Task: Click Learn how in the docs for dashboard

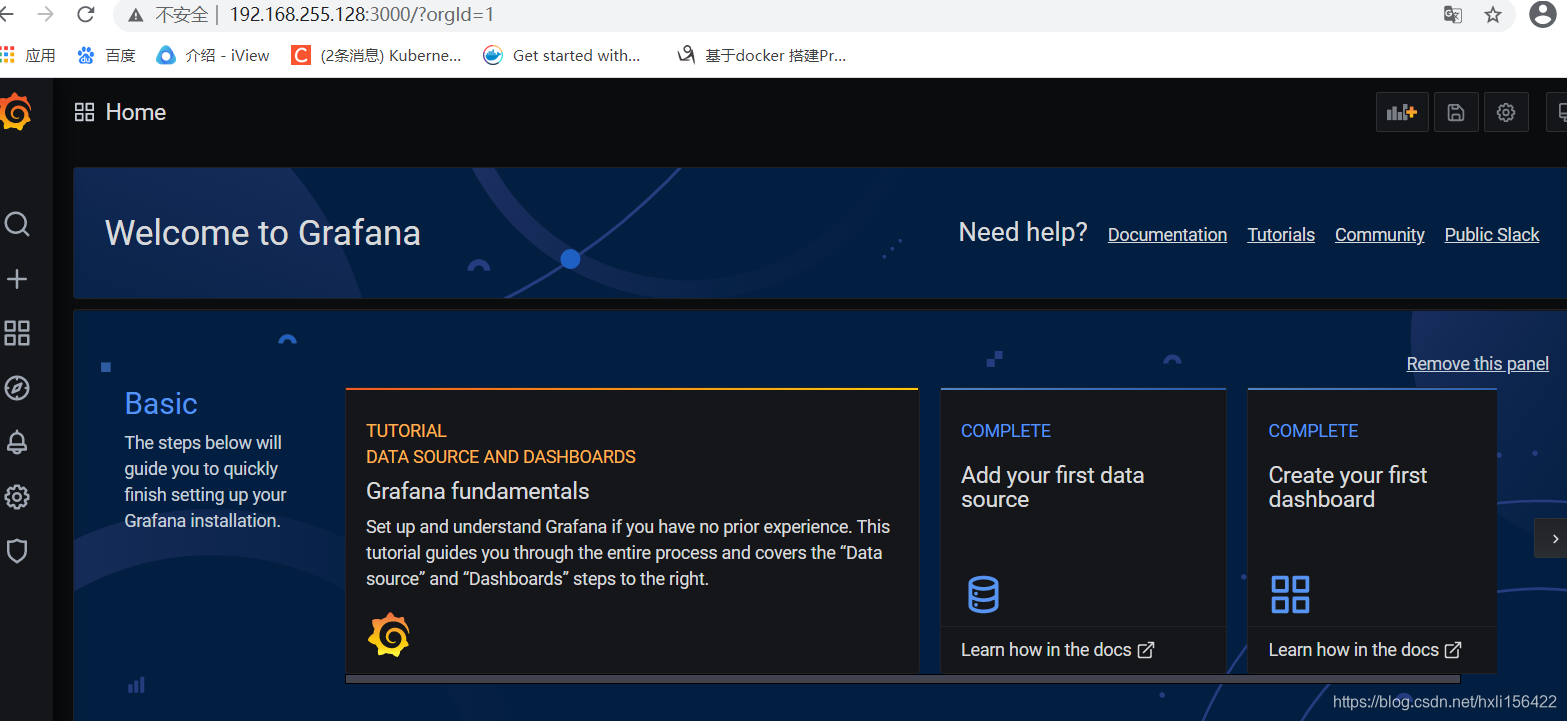Action: (1365, 650)
